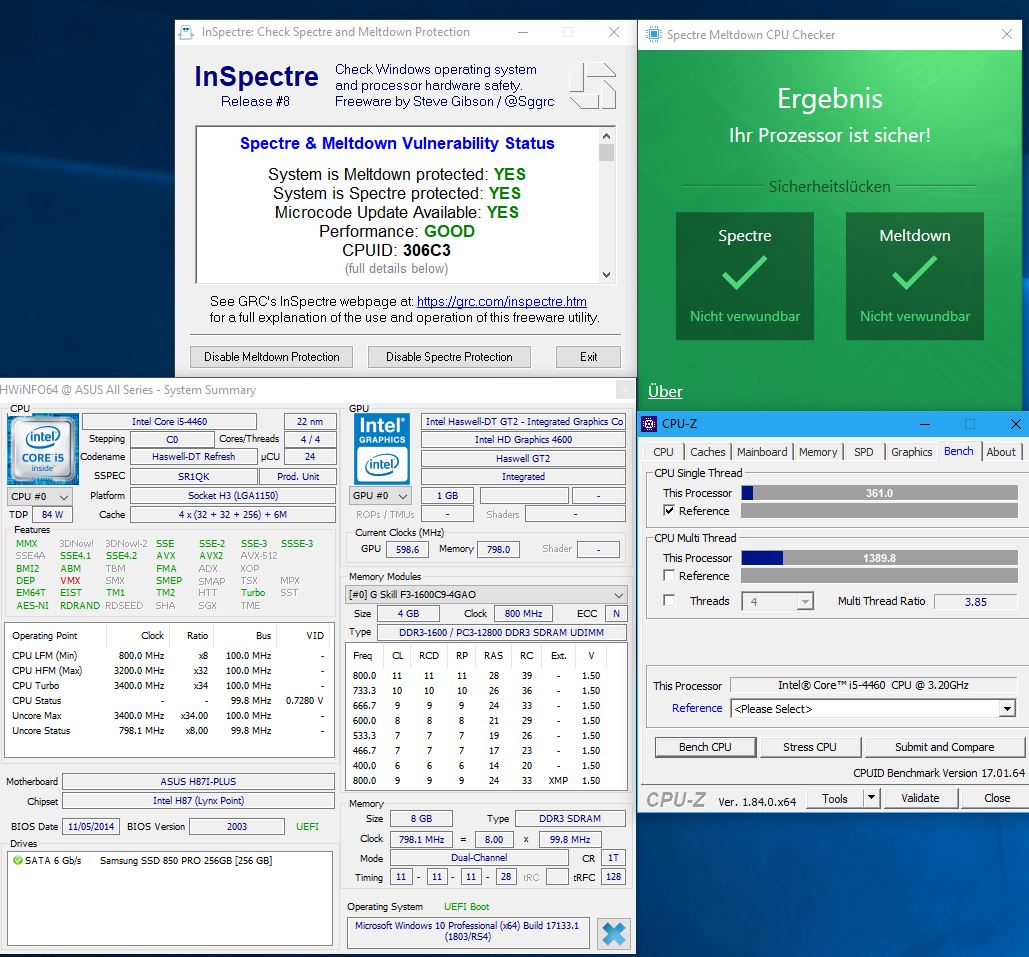Click the GRC logo graphic in InSpectre
The image size is (1029, 957).
(593, 85)
